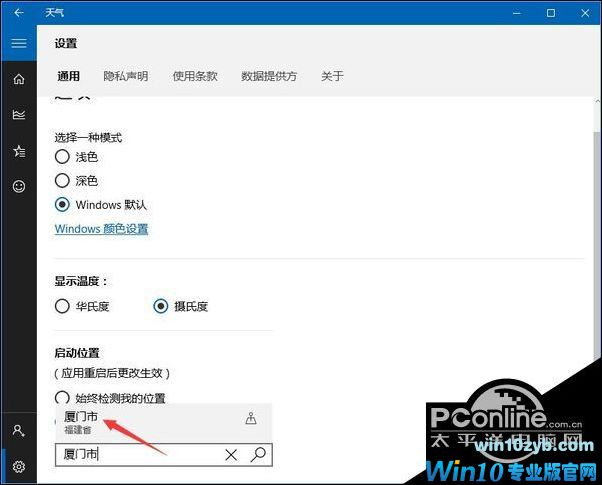Select the Windows 默认 mode radio button
Image resolution: width=602 pixels, height=485 pixels.
62,205
